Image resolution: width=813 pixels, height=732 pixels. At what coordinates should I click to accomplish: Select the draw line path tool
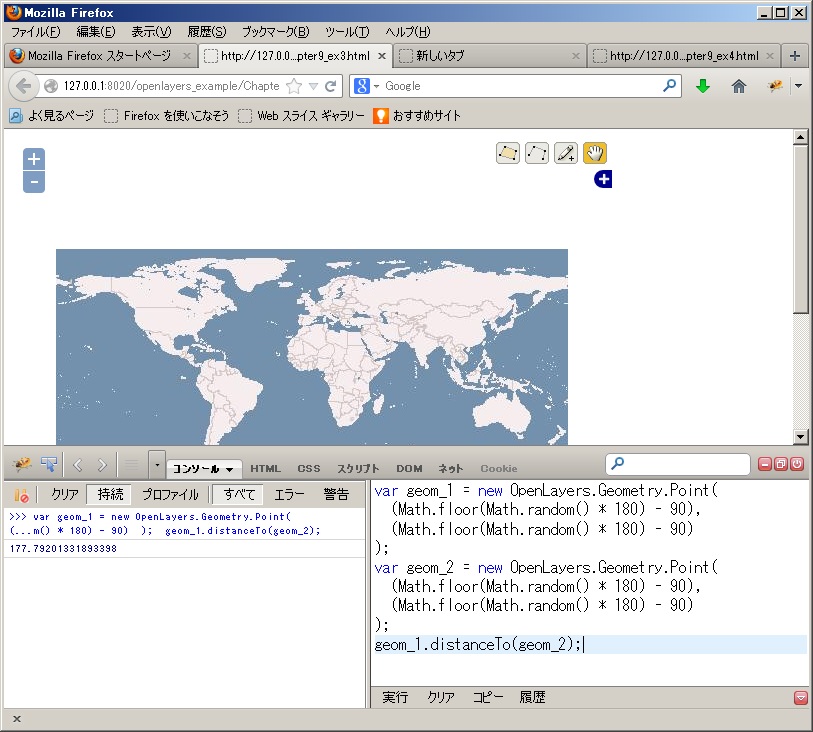tap(537, 153)
